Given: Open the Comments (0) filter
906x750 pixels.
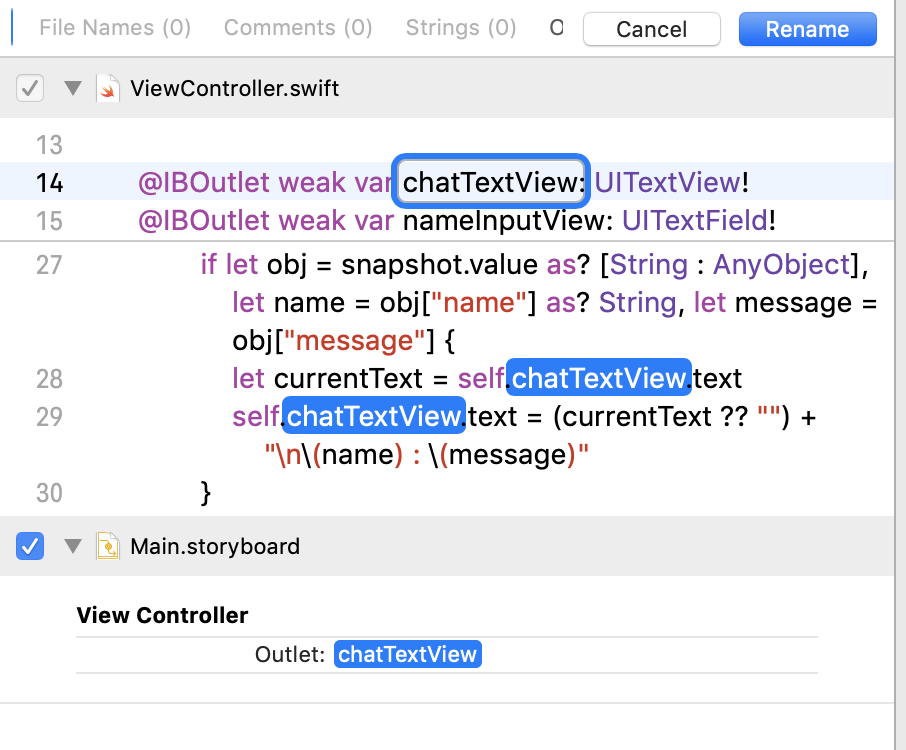Looking at the screenshot, I should click(x=297, y=28).
